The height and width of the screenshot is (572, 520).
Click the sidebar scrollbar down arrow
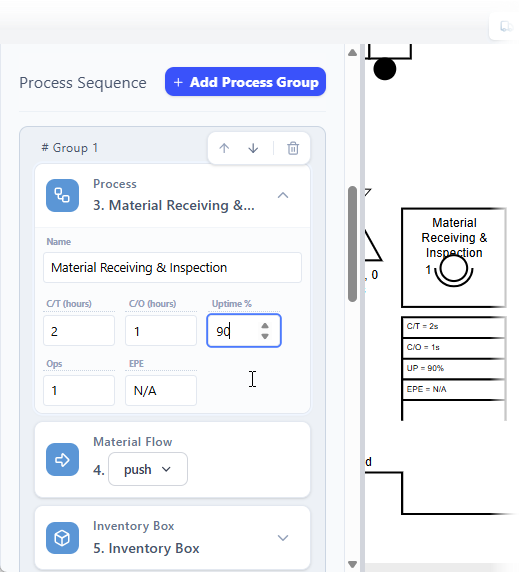pyautogui.click(x=352, y=564)
